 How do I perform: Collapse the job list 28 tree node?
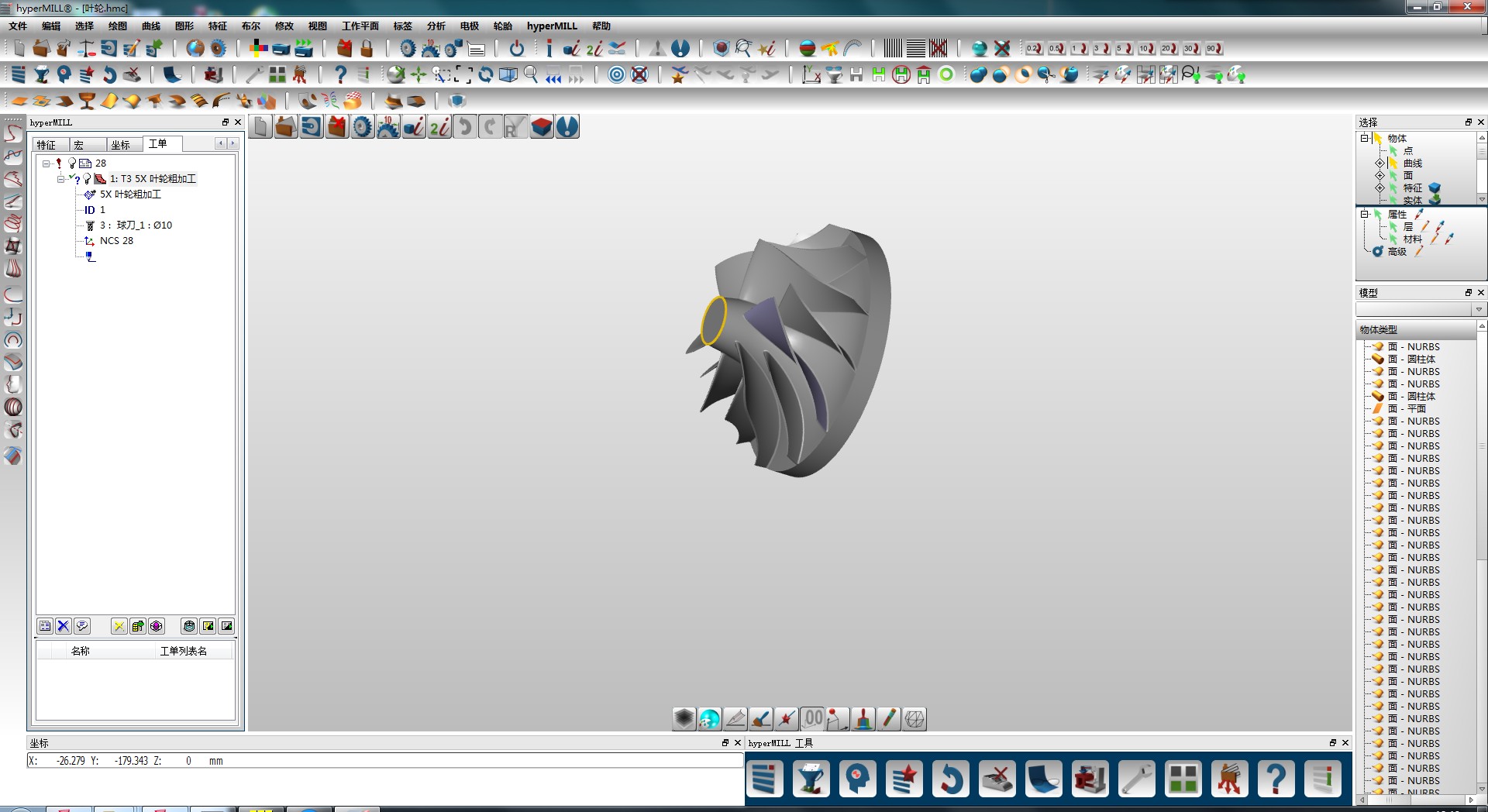point(46,163)
